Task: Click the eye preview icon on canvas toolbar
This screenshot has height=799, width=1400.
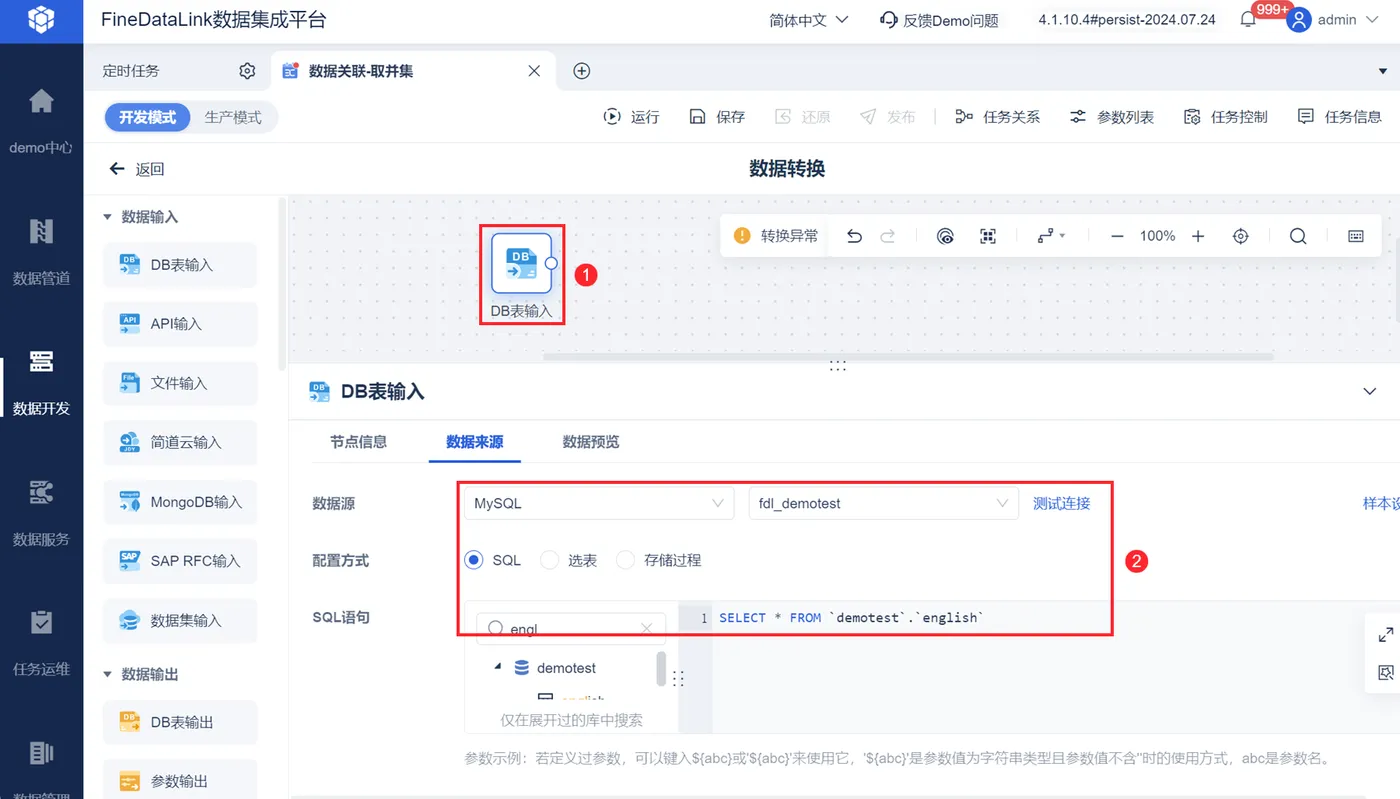Action: click(x=946, y=236)
